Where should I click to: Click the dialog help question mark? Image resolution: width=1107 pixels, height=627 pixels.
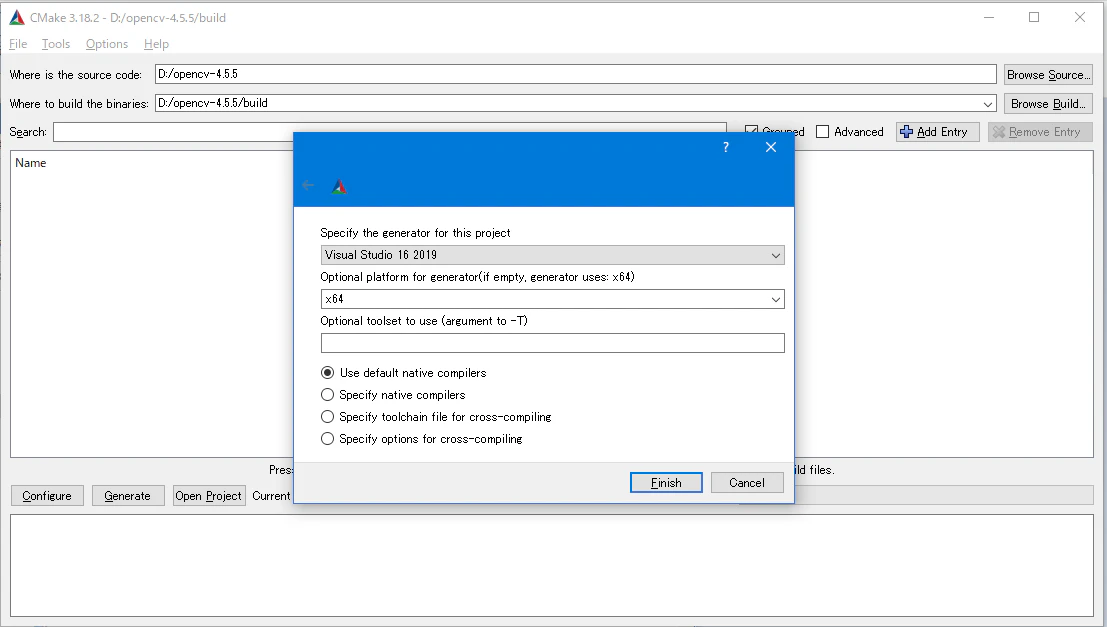click(726, 147)
